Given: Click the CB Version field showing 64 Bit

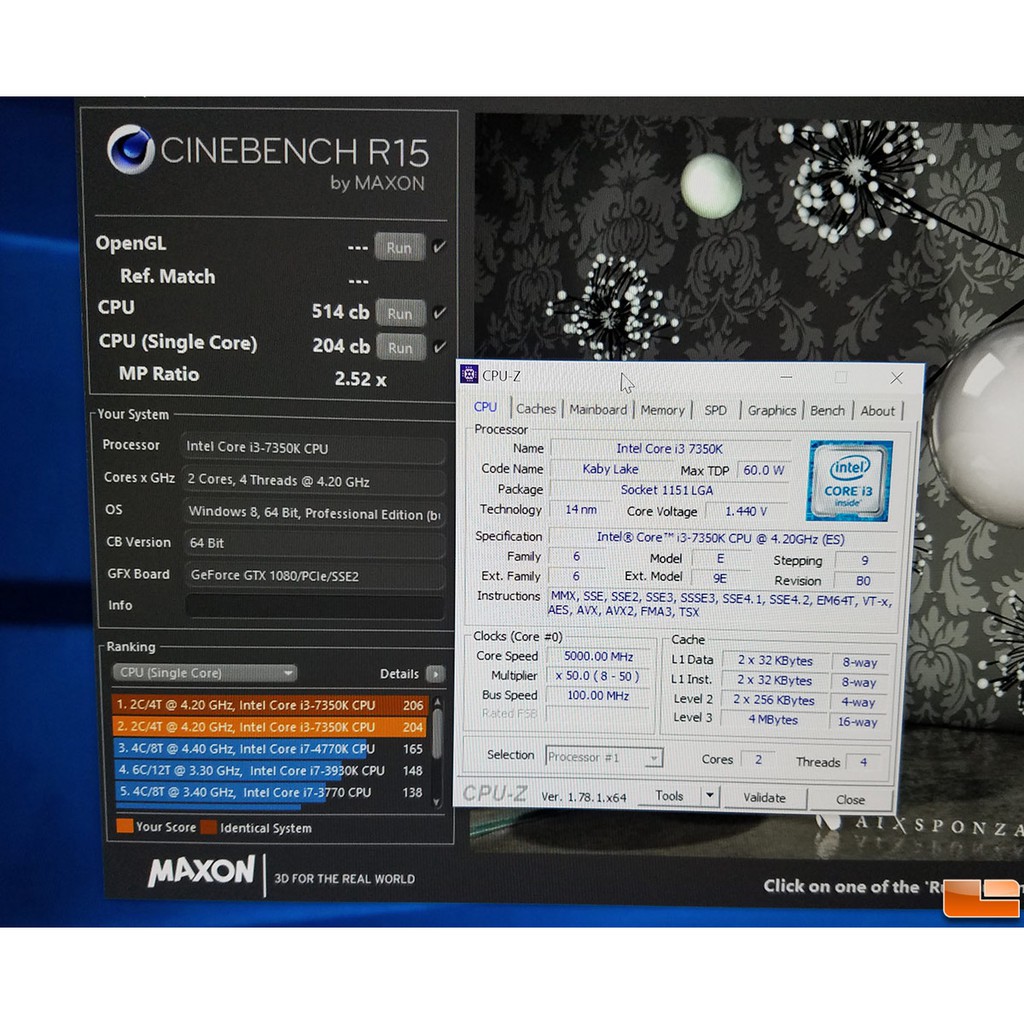Looking at the screenshot, I should pyautogui.click(x=315, y=543).
